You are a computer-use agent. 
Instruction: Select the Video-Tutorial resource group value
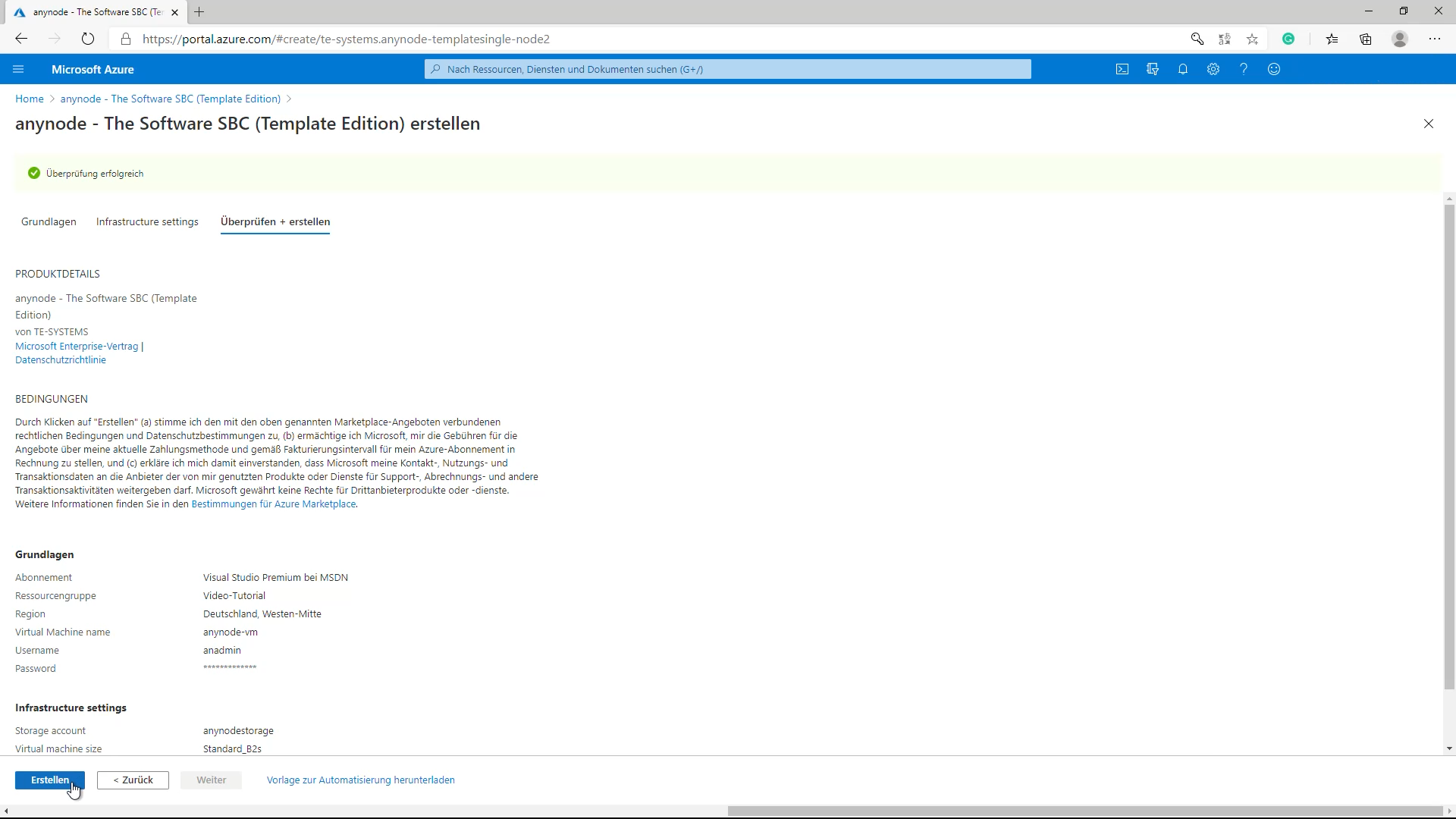click(234, 596)
